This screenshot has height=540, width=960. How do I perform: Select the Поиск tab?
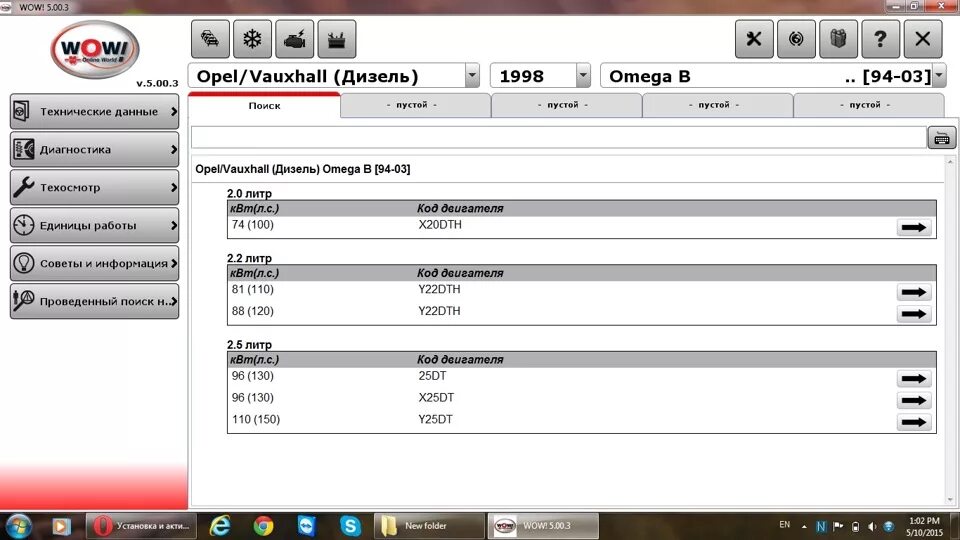tap(264, 105)
